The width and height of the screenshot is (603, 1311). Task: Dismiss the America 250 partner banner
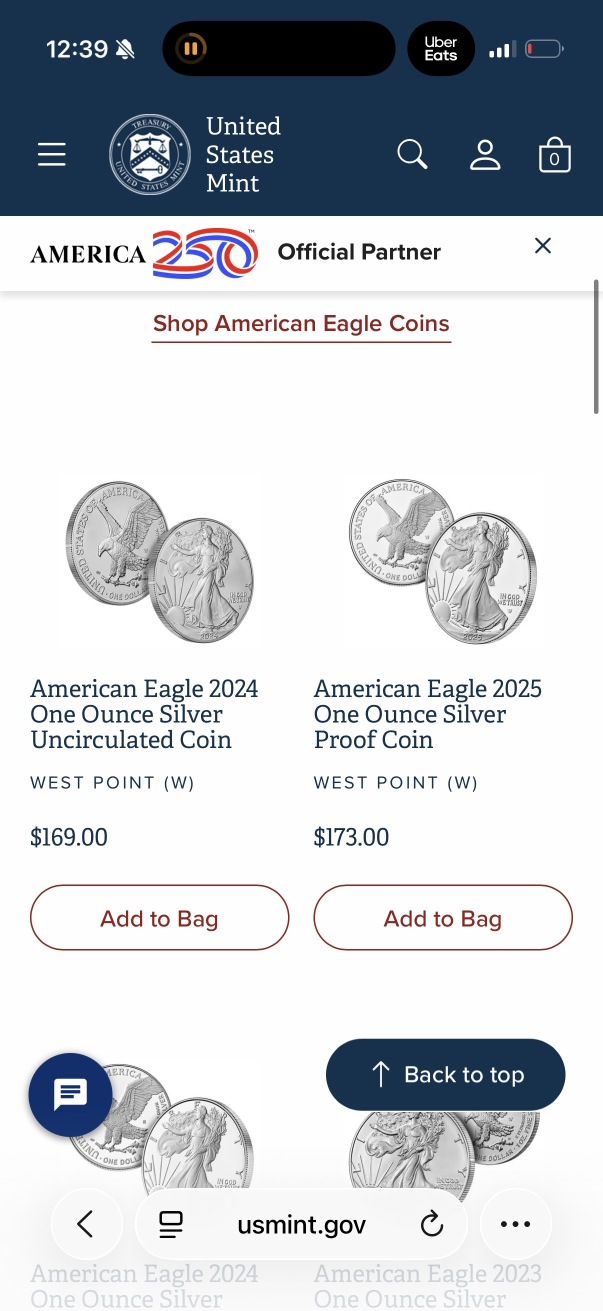click(543, 246)
